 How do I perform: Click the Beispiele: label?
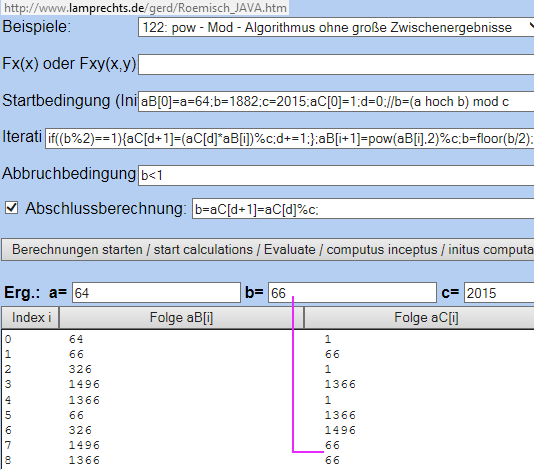[37, 27]
